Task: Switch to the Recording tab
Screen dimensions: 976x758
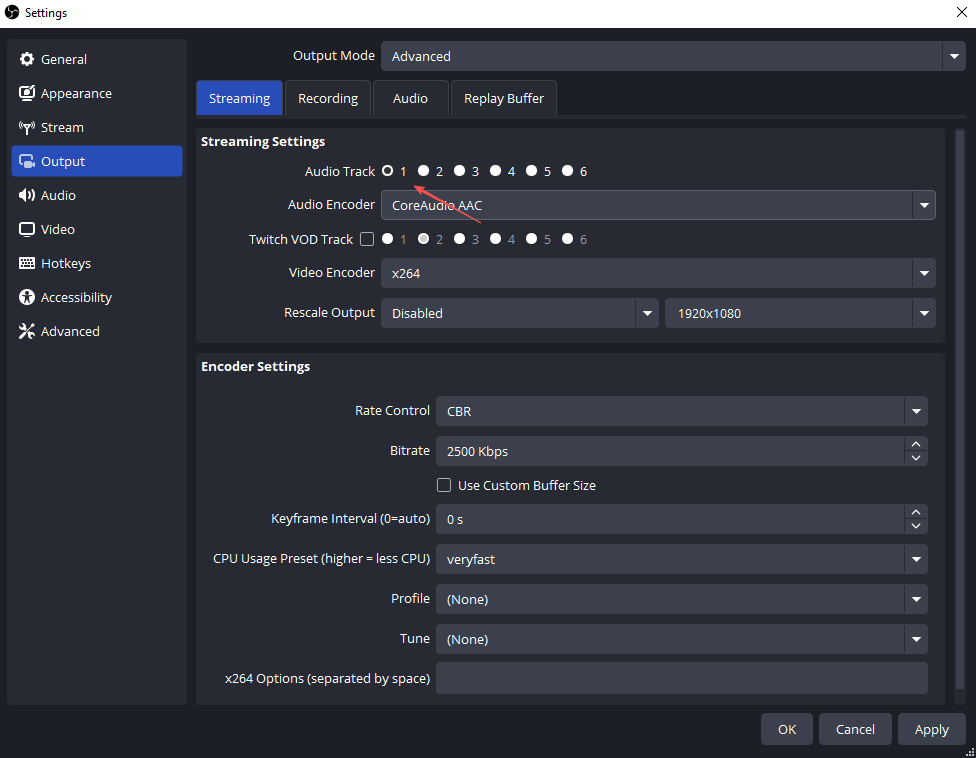Action: pyautogui.click(x=328, y=98)
